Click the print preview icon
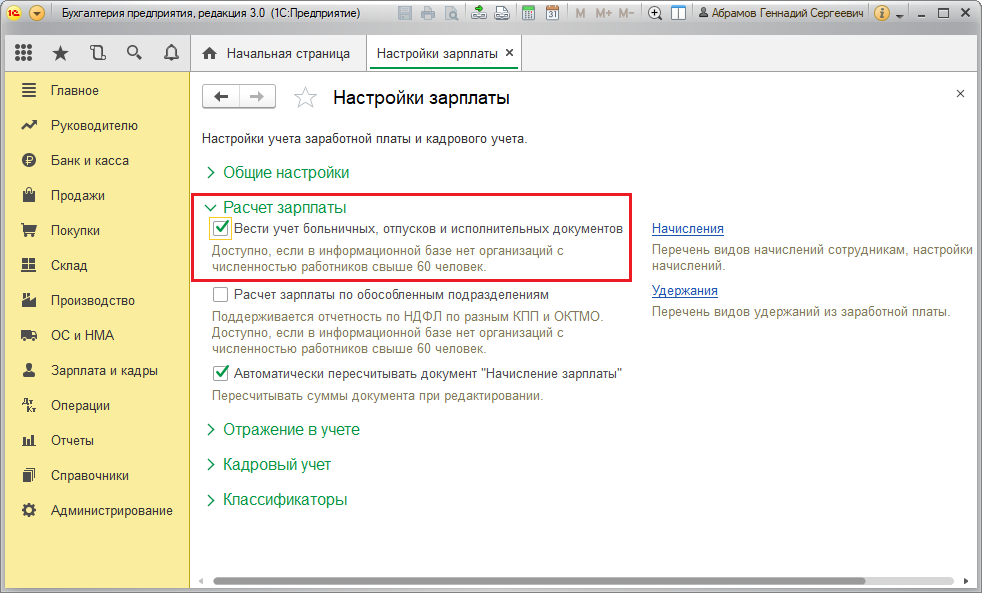 (451, 13)
